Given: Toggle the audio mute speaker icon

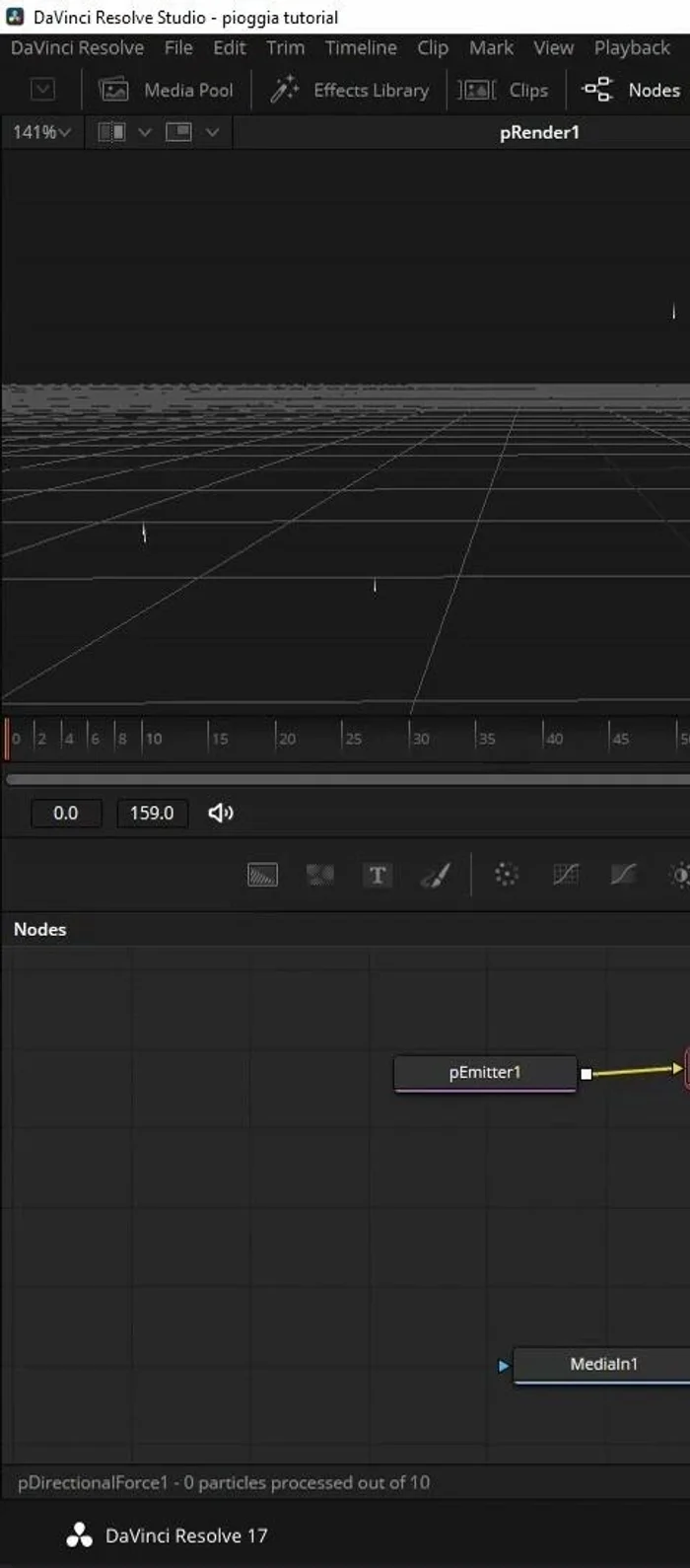Looking at the screenshot, I should 221,813.
